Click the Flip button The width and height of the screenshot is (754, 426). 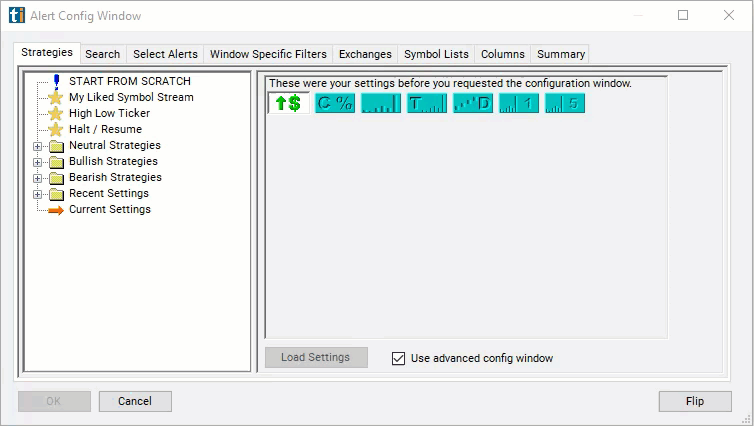694,401
